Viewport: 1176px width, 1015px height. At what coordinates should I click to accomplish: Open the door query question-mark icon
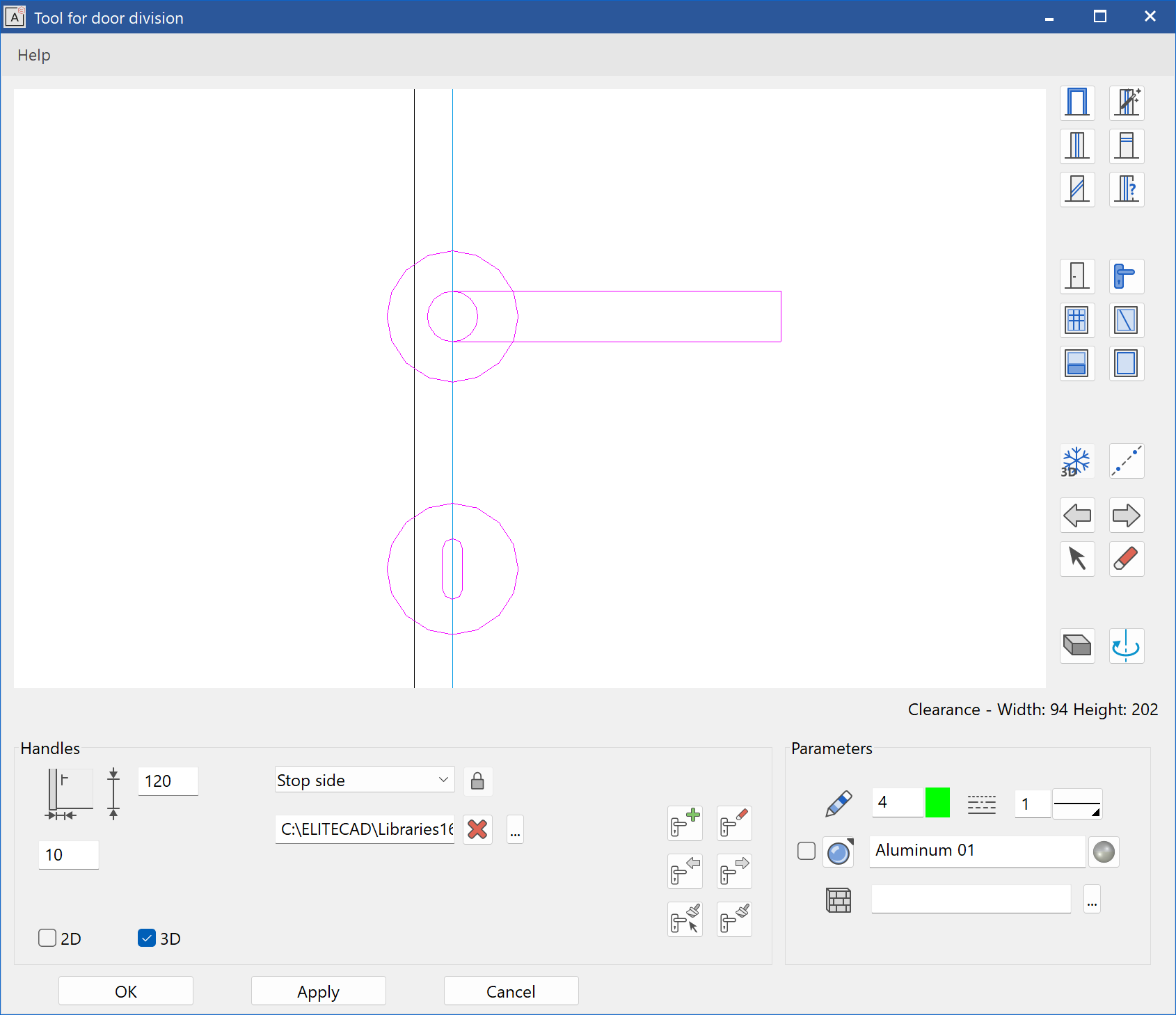(1127, 189)
